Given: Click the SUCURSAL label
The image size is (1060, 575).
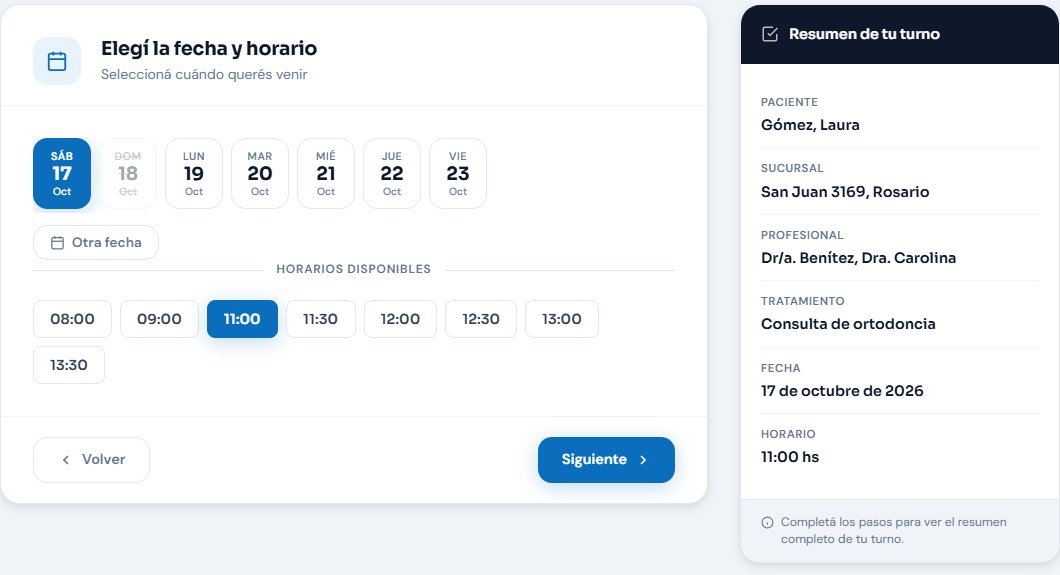Looking at the screenshot, I should click(x=792, y=168).
